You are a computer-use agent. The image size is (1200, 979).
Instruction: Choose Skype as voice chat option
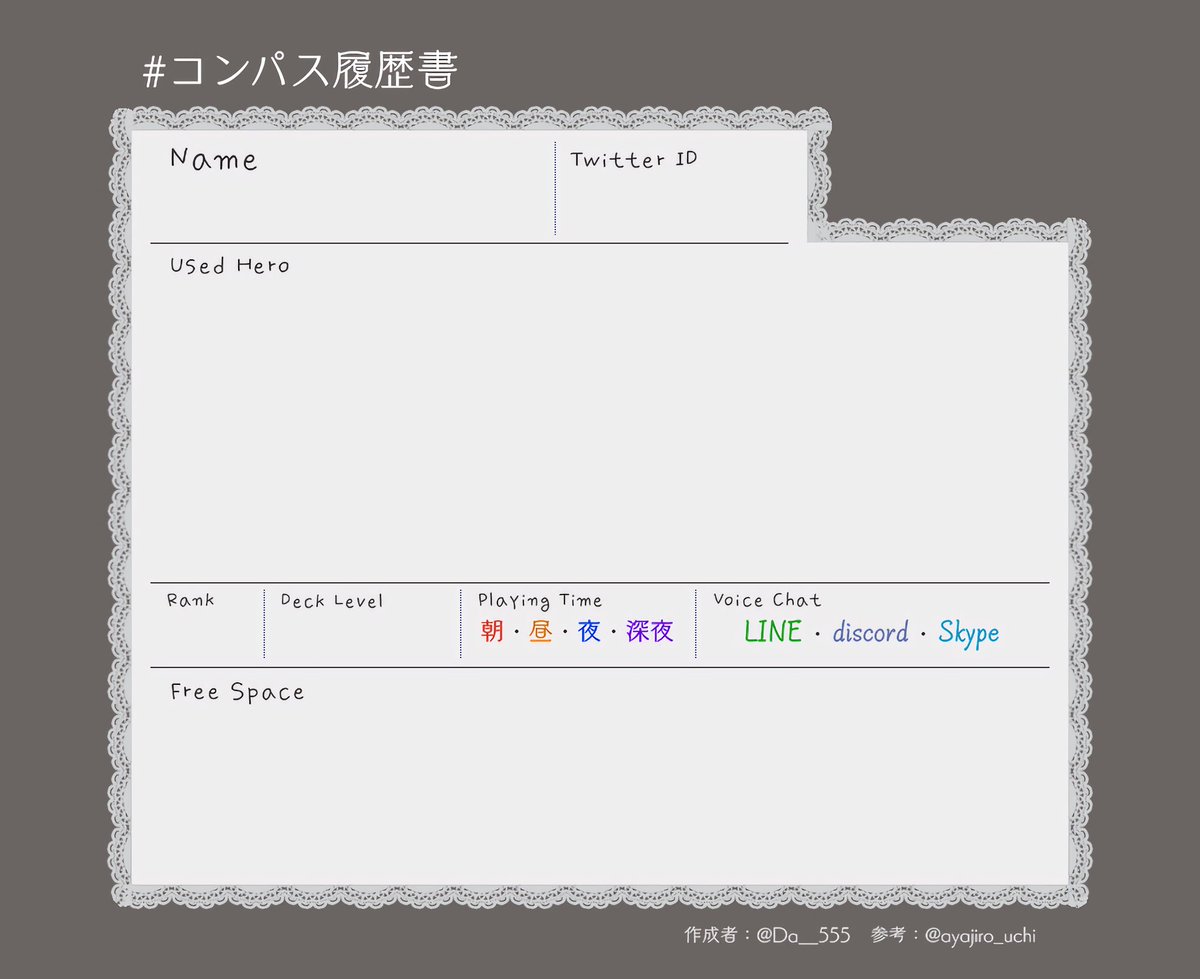tap(968, 632)
